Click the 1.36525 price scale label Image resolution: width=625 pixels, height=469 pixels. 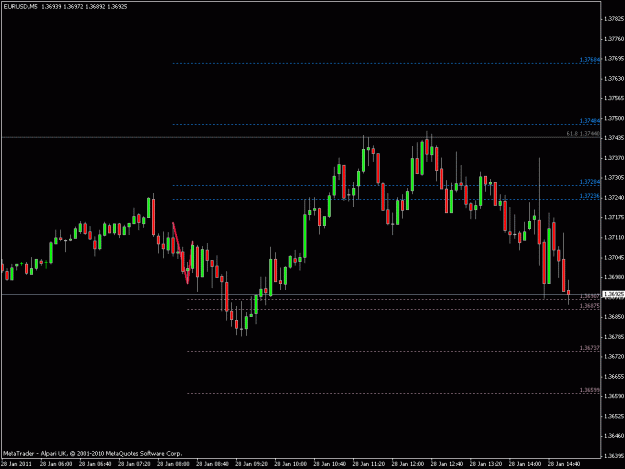(x=614, y=416)
